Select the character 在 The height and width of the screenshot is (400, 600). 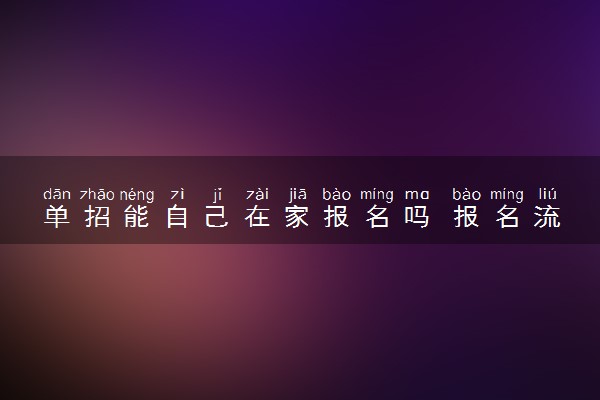coord(257,217)
